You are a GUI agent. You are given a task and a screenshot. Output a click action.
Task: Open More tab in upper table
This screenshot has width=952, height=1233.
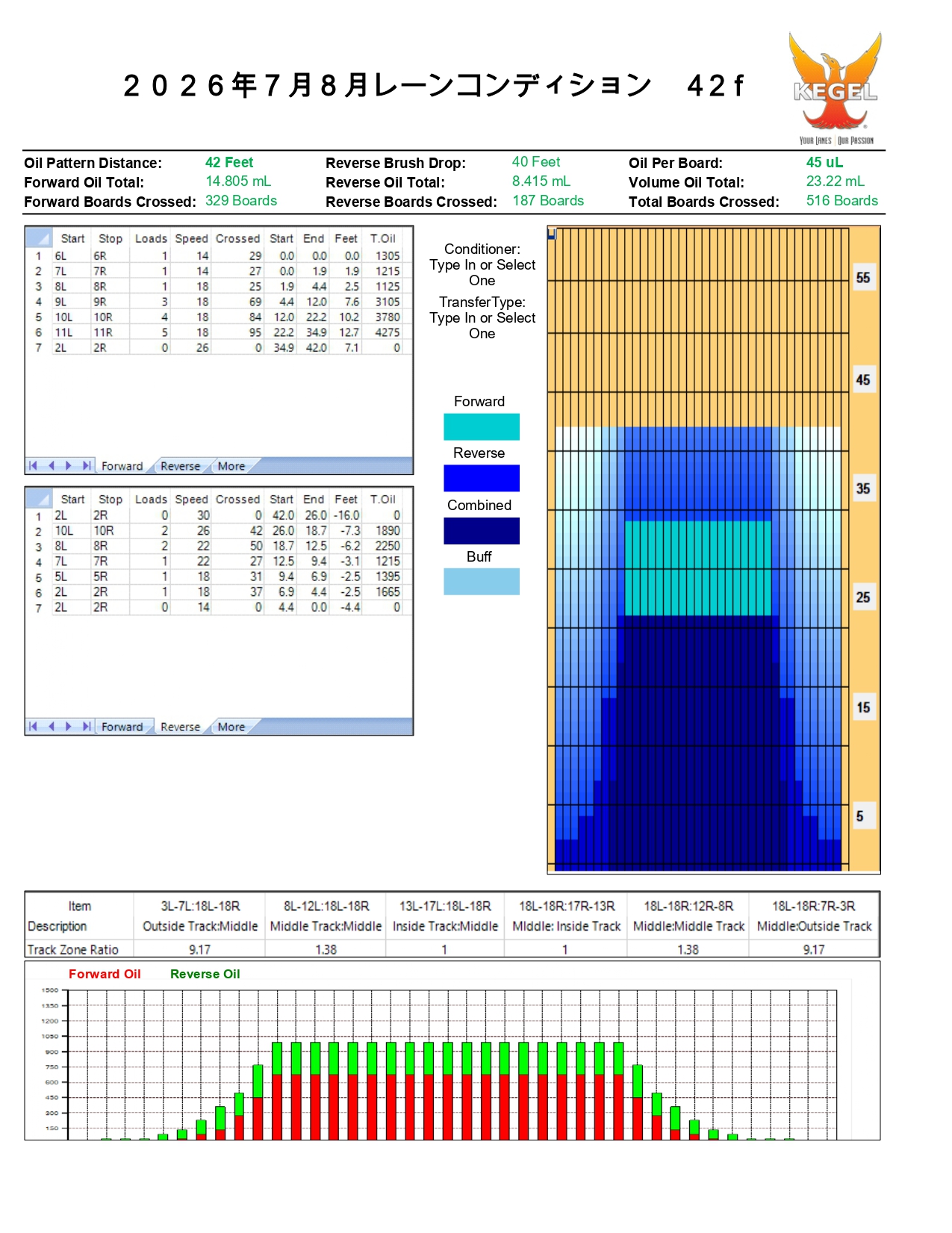[231, 466]
